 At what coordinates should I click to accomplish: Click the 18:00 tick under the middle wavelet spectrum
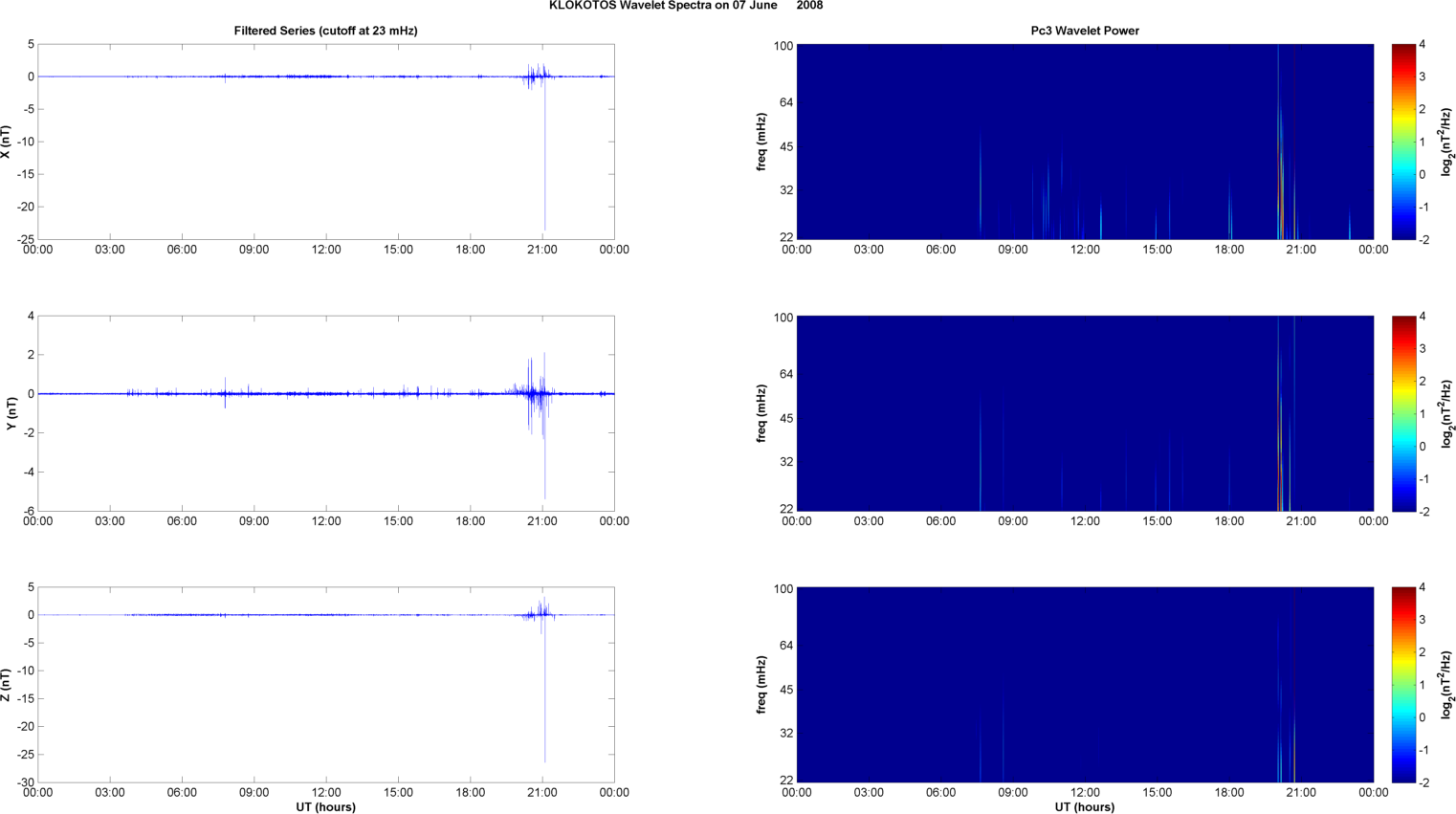click(1229, 521)
